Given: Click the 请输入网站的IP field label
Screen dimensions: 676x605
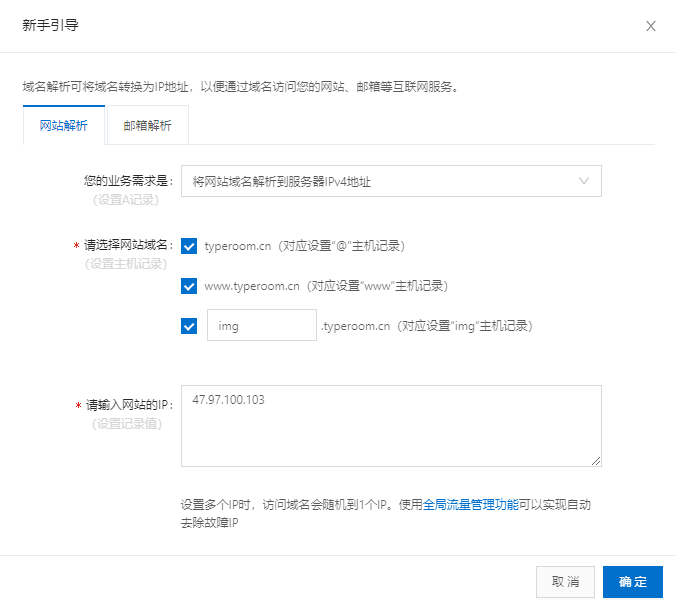Looking at the screenshot, I should point(129,405).
